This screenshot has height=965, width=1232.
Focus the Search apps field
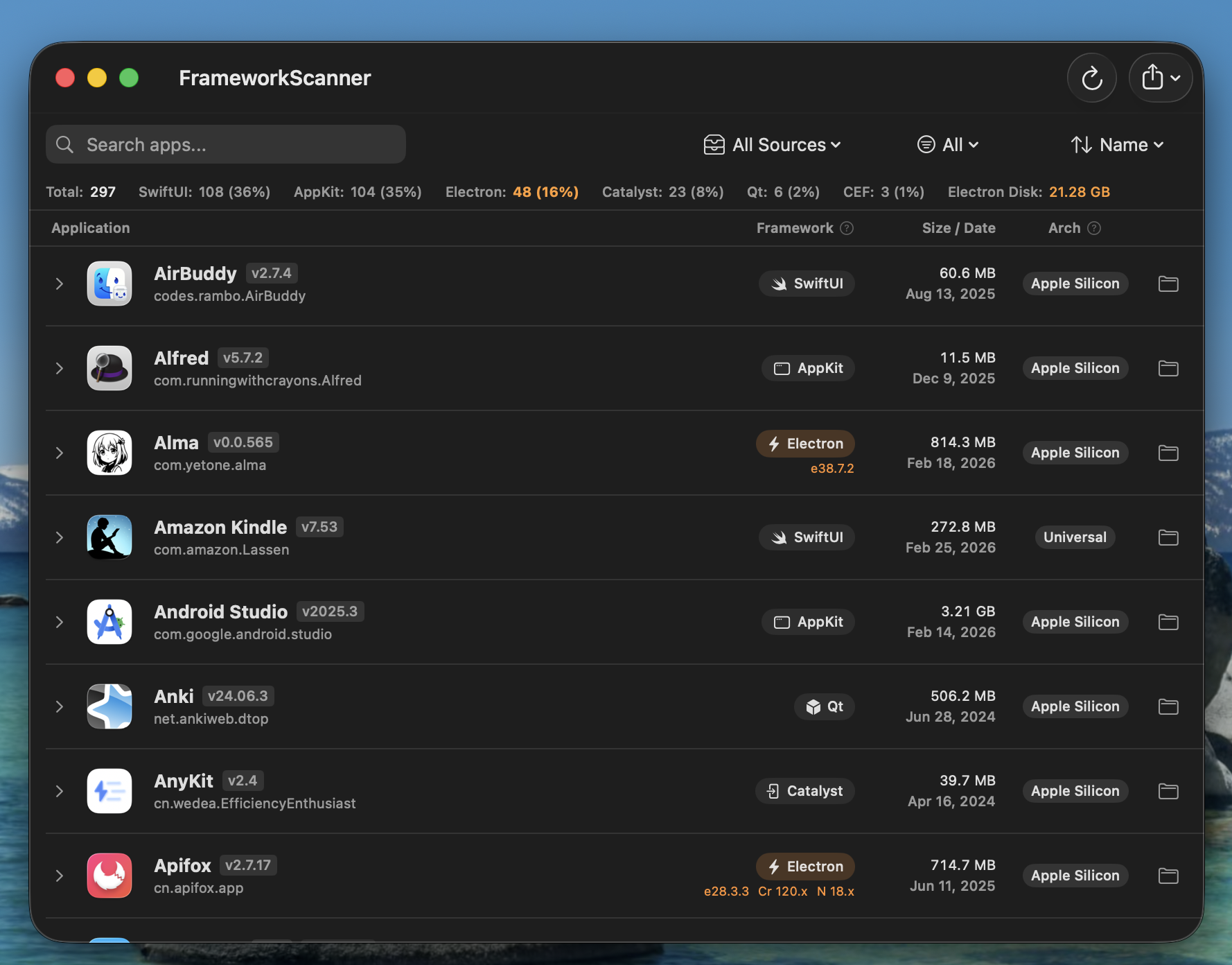(226, 144)
